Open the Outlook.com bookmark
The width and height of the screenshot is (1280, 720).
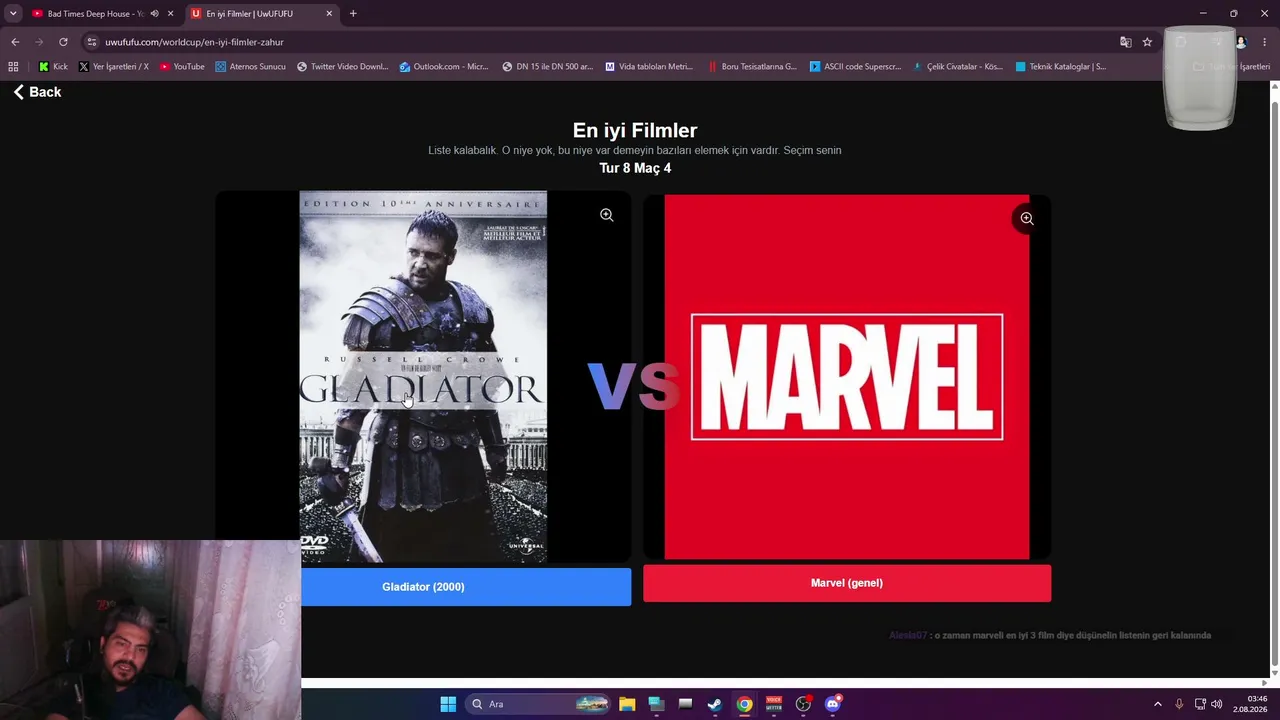click(x=444, y=67)
